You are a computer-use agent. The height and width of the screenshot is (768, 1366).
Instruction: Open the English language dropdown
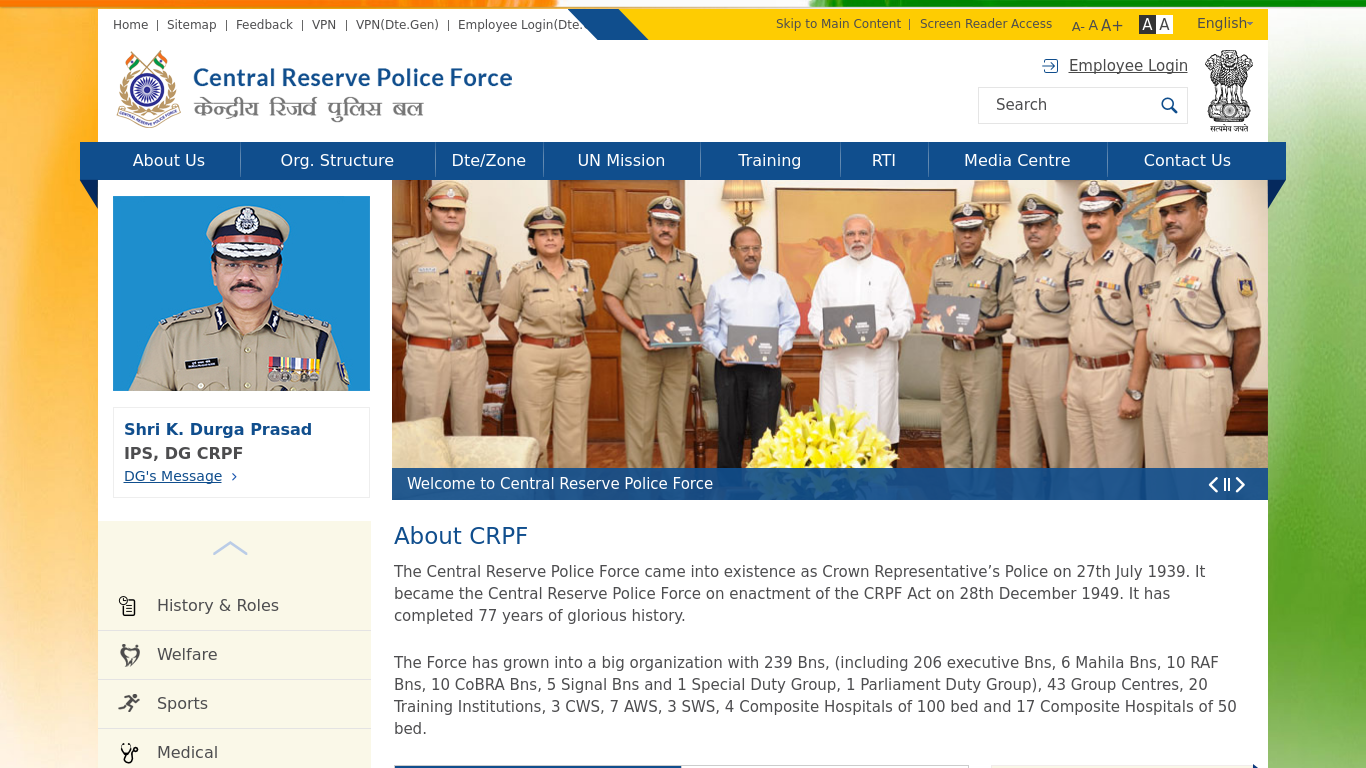coord(1223,23)
